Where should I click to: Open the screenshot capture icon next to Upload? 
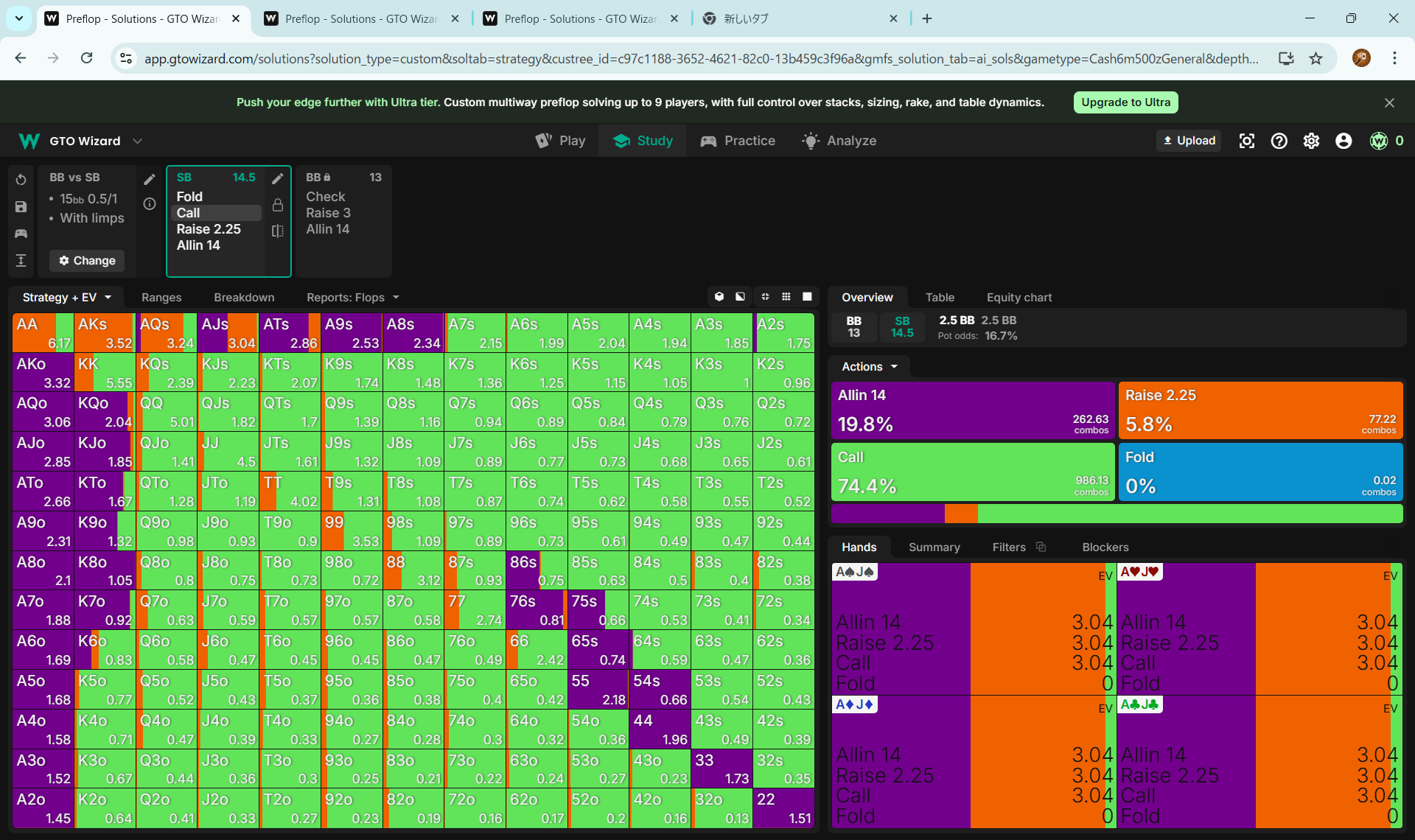[x=1246, y=141]
